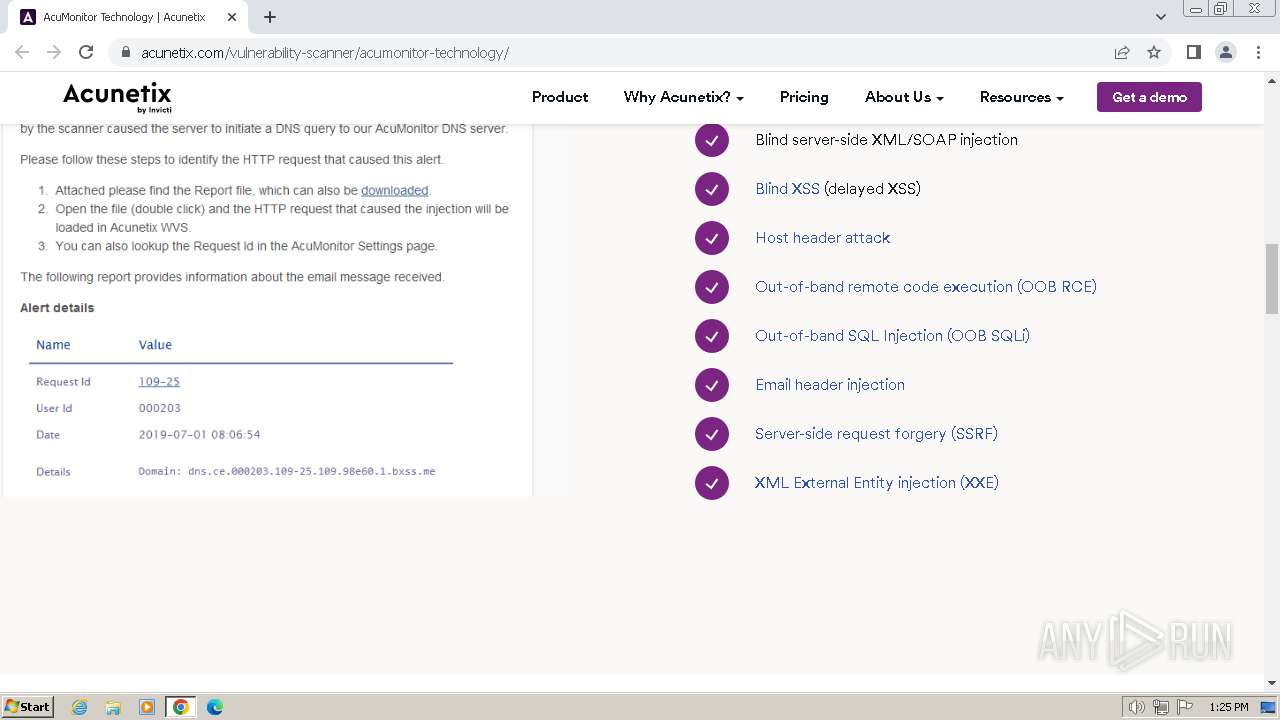1280x720 pixels.
Task: Click the Acunetix by Invicti logo
Action: click(117, 97)
